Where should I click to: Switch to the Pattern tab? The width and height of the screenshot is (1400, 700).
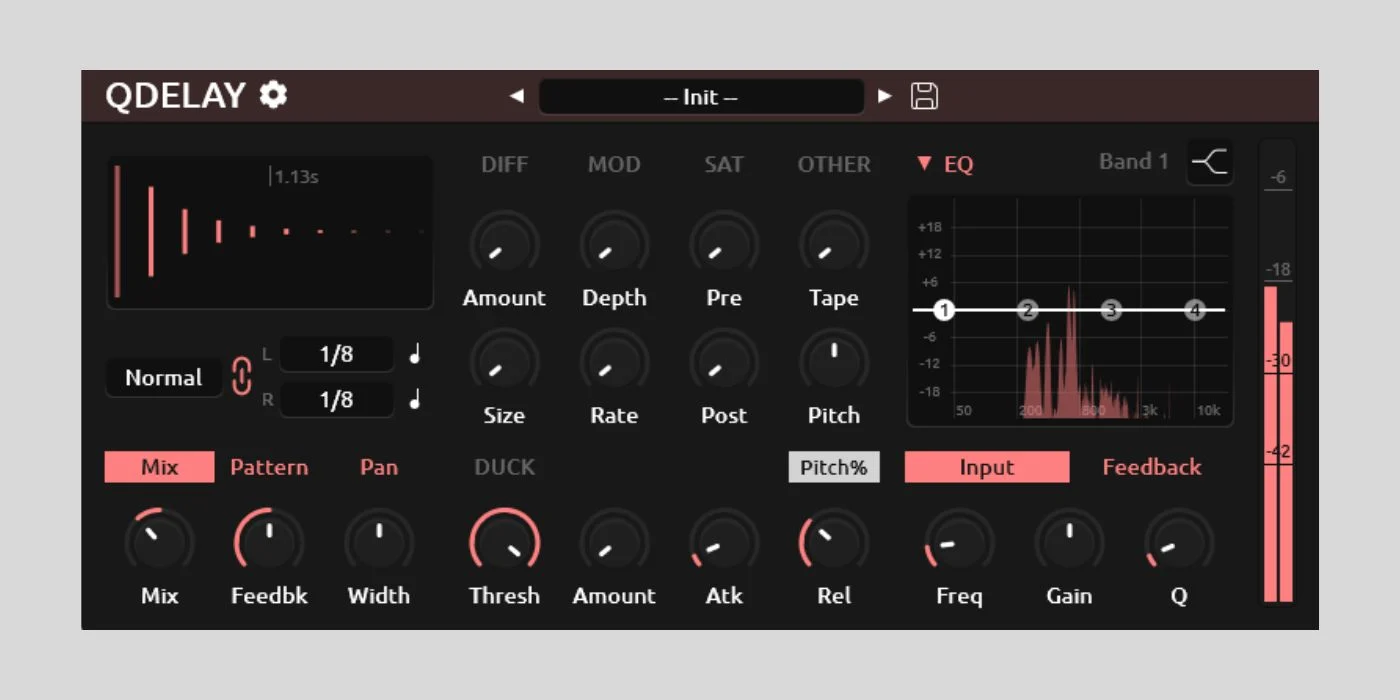point(269,467)
